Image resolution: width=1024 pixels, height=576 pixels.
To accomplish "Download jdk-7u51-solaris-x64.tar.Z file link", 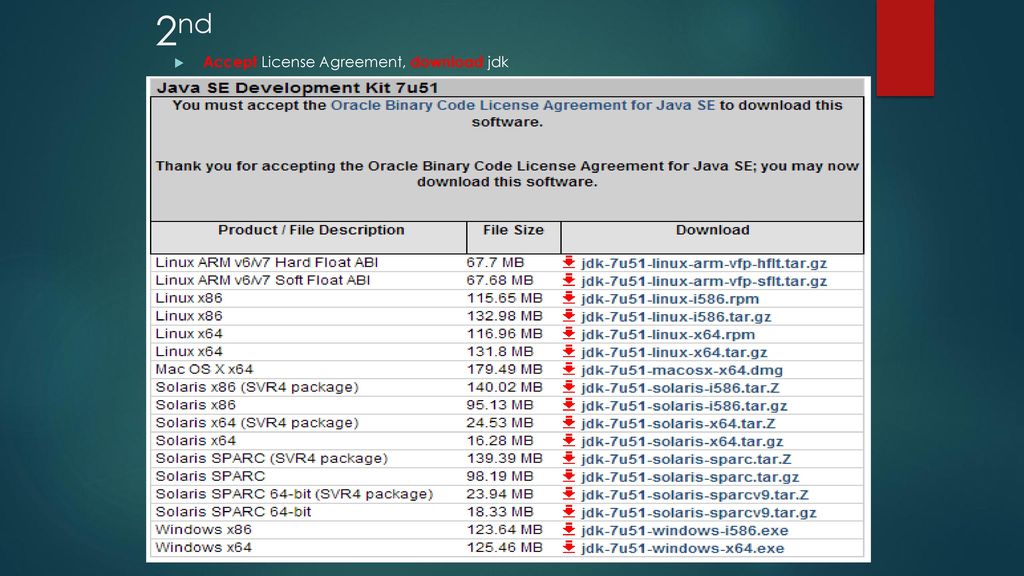I will click(679, 423).
